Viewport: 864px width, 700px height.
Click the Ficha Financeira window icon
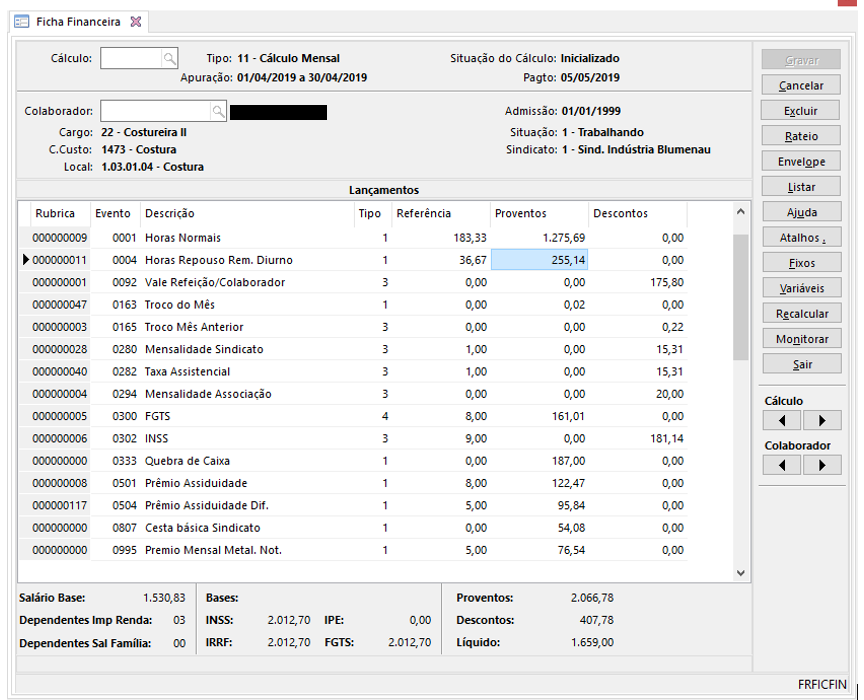coord(21,21)
